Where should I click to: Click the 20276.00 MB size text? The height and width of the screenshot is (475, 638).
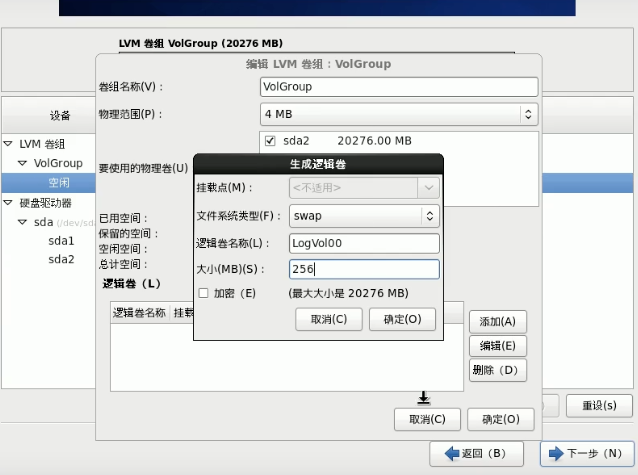pyautogui.click(x=374, y=141)
